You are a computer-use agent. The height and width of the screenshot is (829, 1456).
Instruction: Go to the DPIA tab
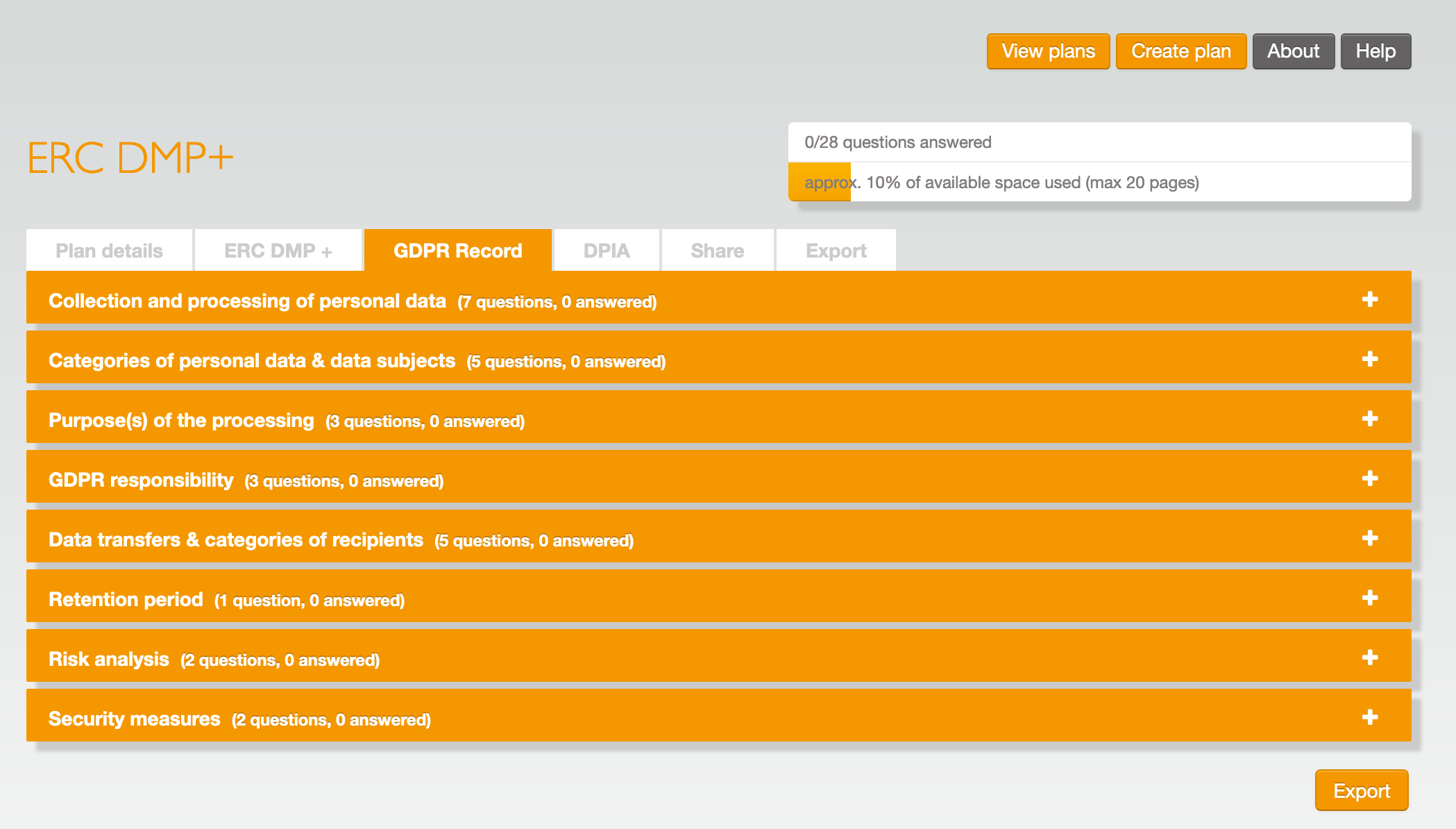607,250
